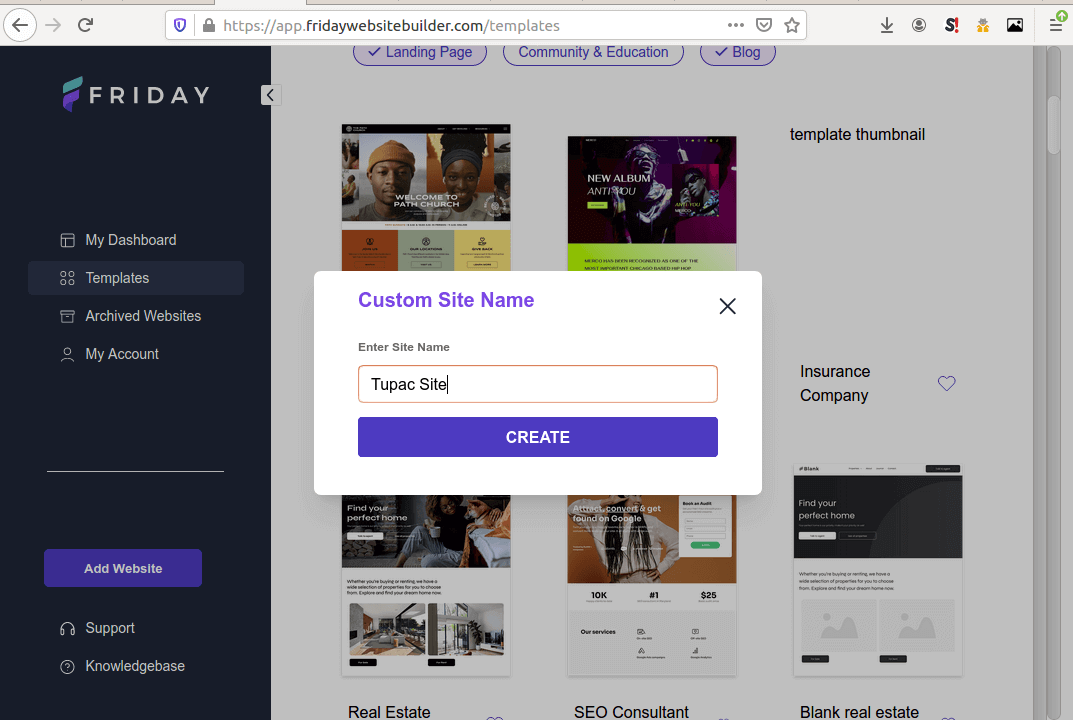This screenshot has height=720, width=1073.
Task: Open the browser Downloads arrow icon
Action: pyautogui.click(x=887, y=25)
